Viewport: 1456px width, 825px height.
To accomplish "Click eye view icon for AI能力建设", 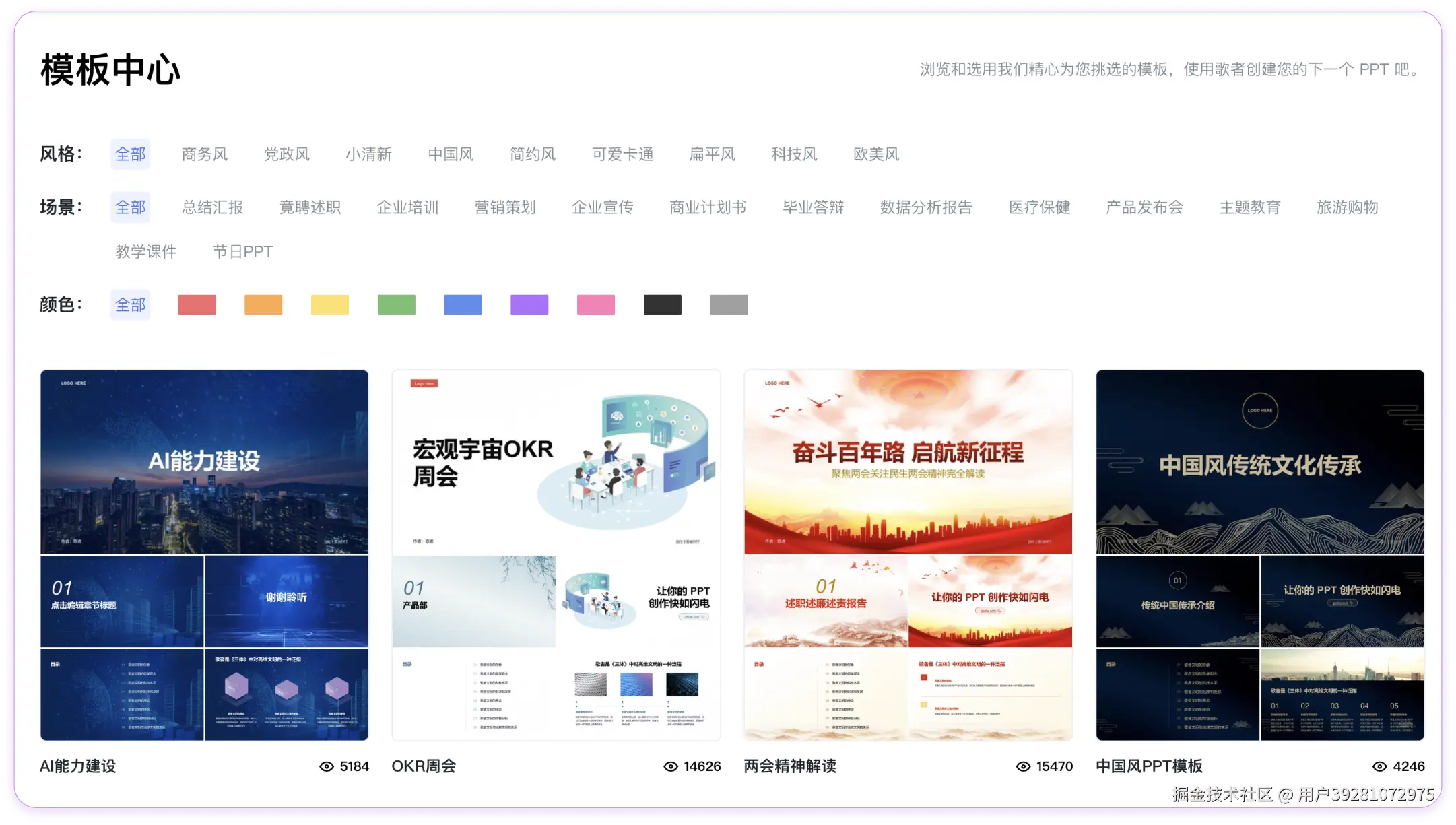I will coord(327,766).
